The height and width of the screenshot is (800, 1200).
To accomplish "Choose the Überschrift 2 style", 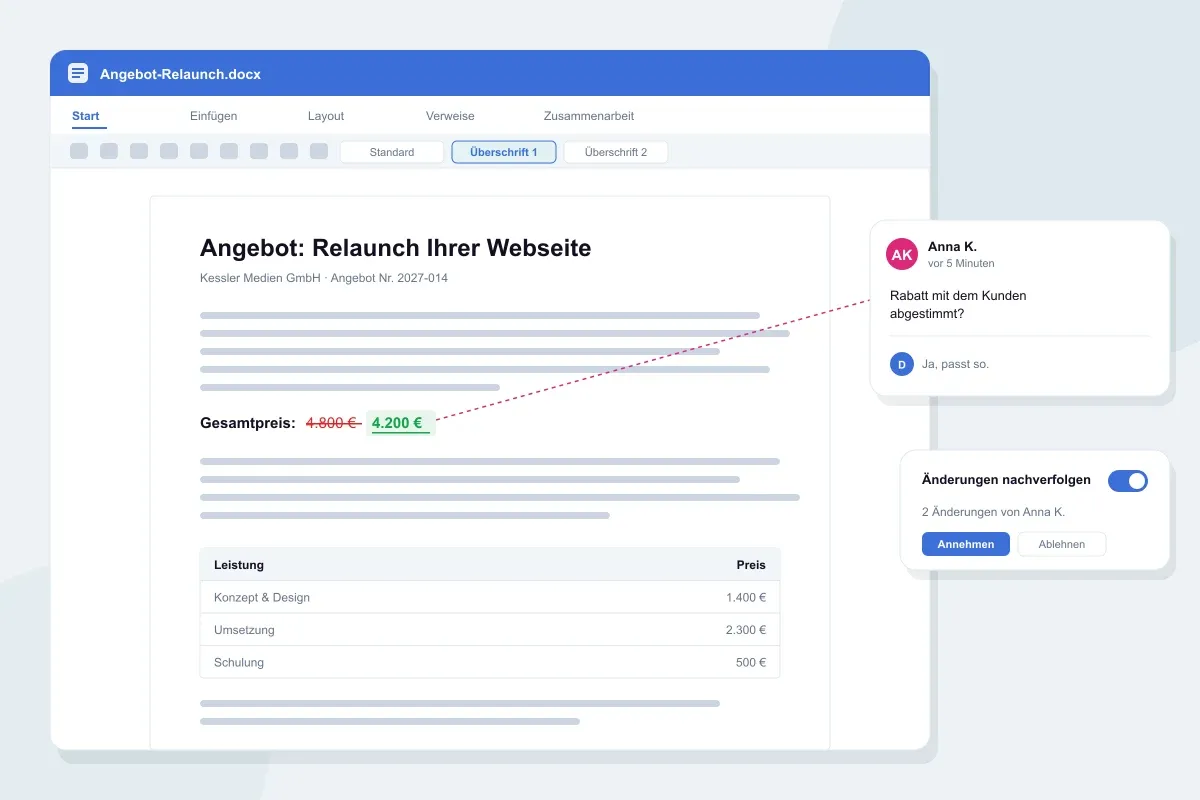I will (x=616, y=152).
